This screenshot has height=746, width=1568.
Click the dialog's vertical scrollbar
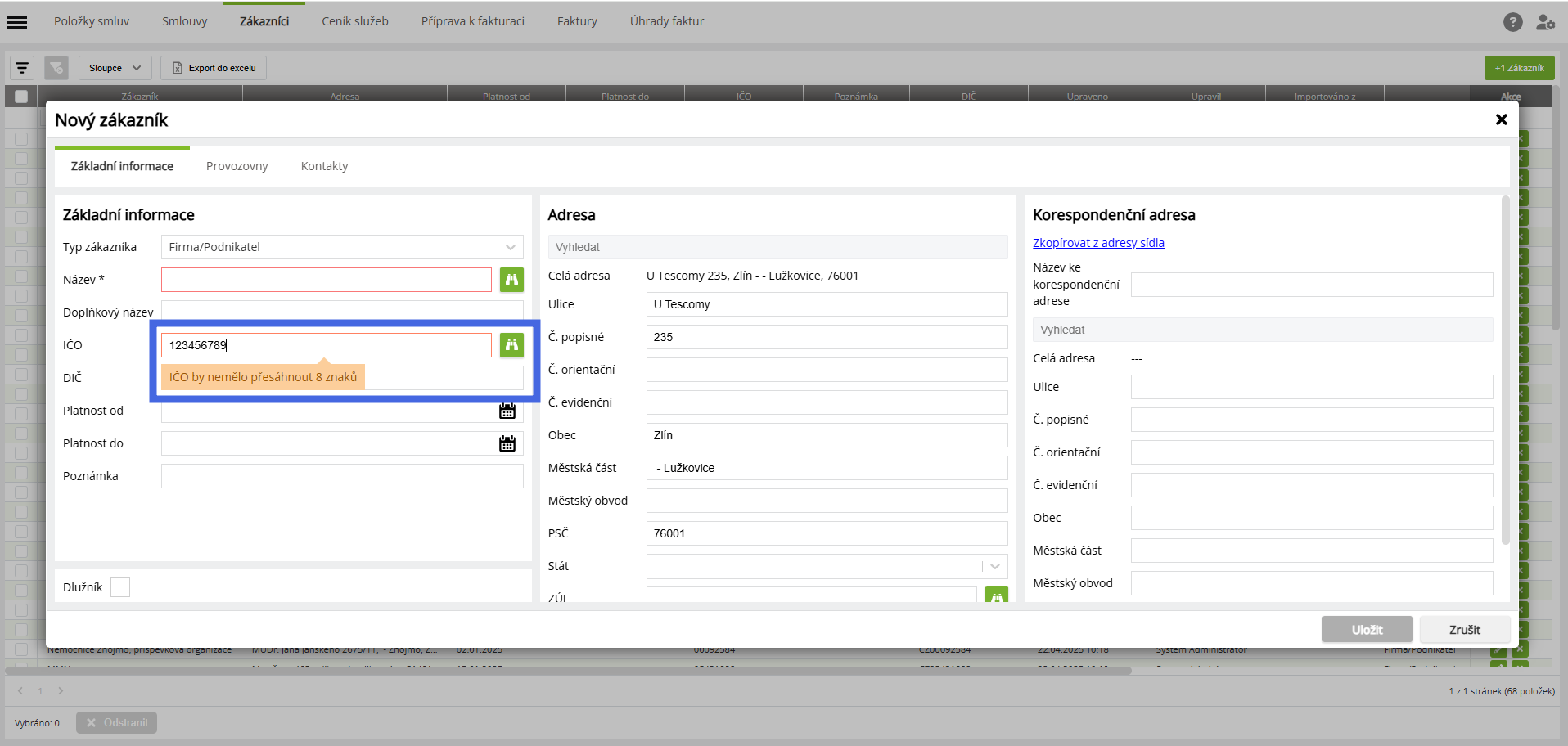(1505, 370)
